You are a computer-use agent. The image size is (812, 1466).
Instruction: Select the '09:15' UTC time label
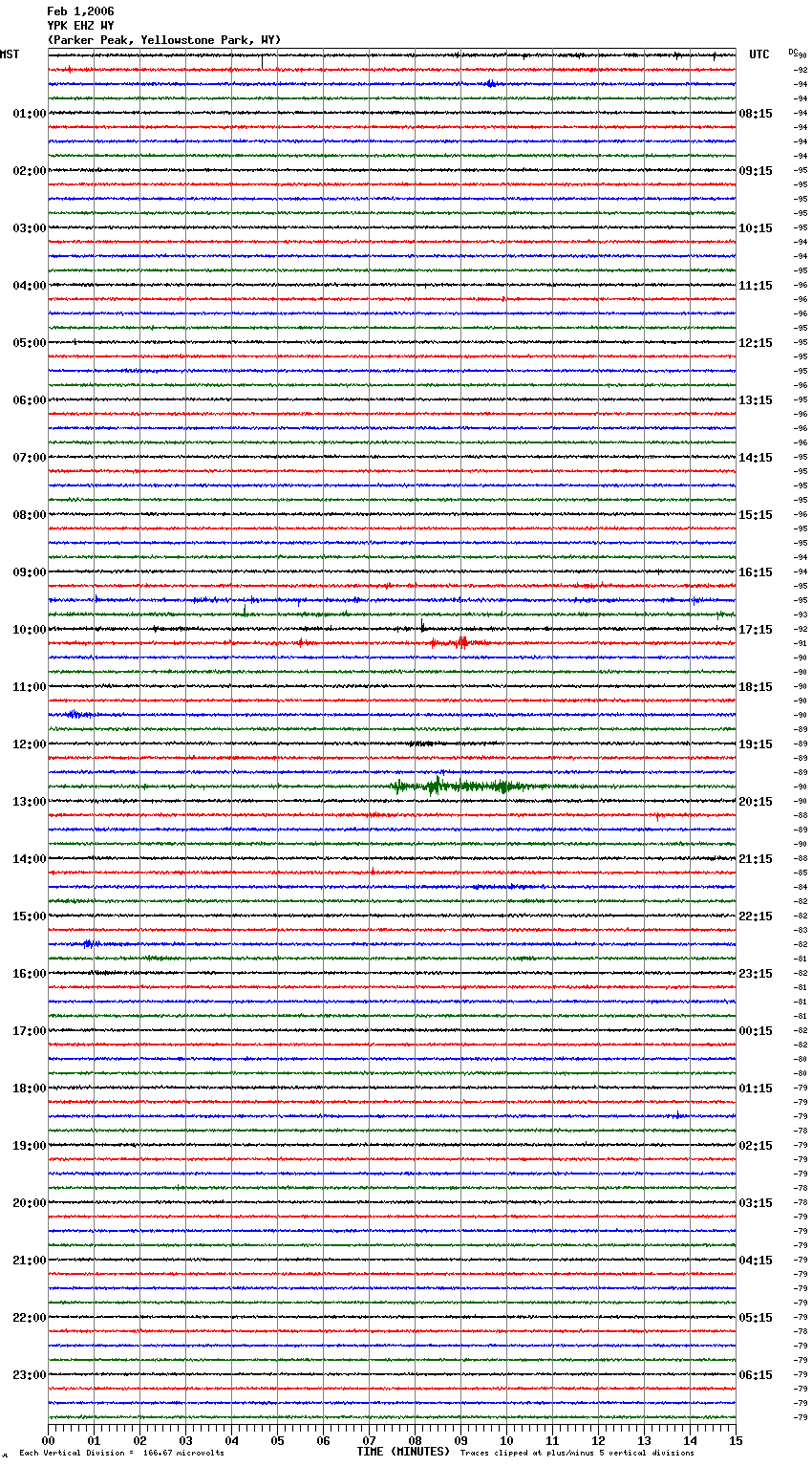756,171
